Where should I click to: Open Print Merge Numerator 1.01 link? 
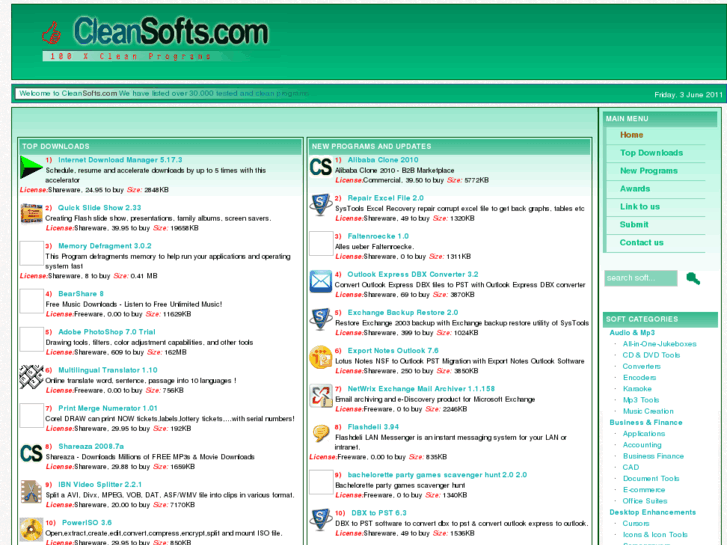tap(108, 408)
